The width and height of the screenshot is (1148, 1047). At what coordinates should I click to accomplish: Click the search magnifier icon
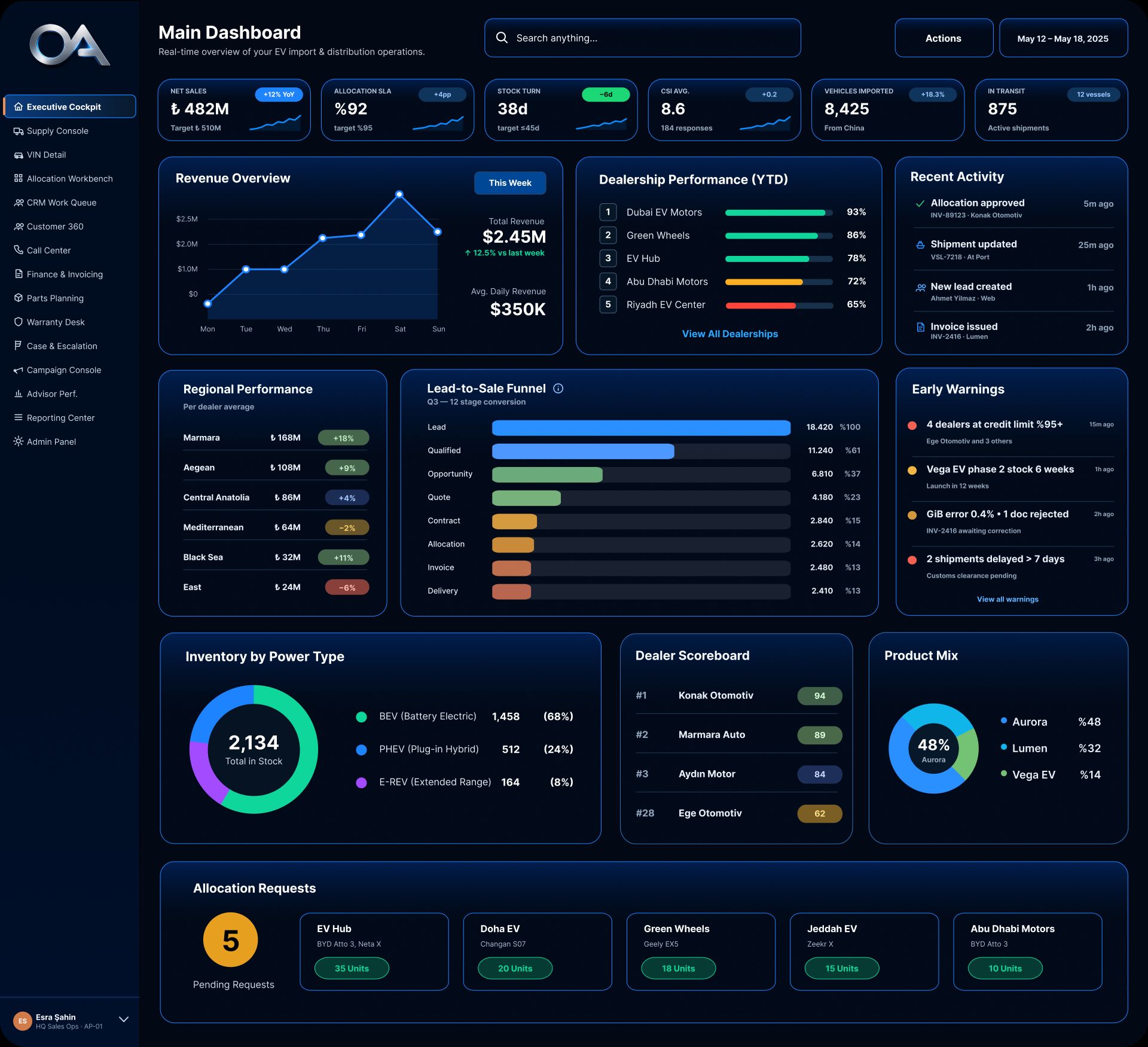click(502, 38)
